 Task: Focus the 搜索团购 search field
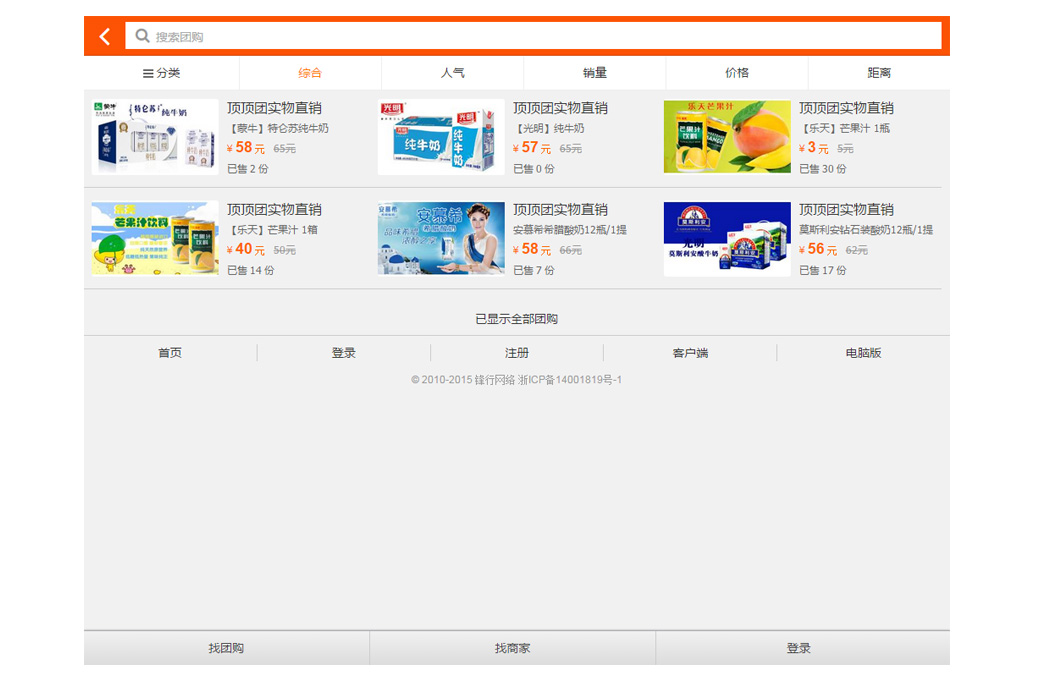(x=533, y=36)
